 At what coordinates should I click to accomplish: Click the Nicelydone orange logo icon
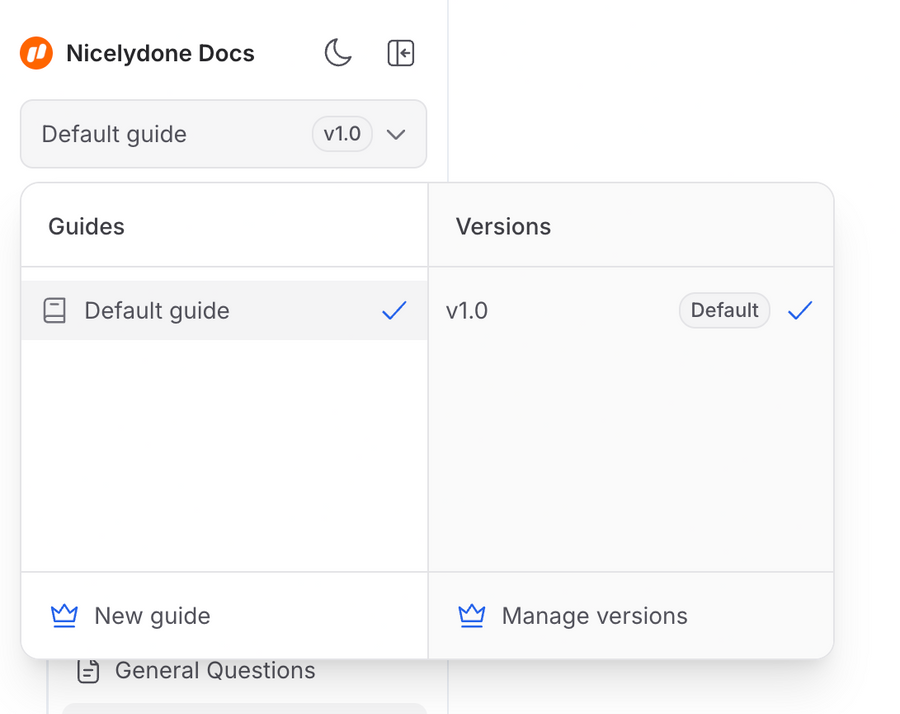tap(36, 53)
